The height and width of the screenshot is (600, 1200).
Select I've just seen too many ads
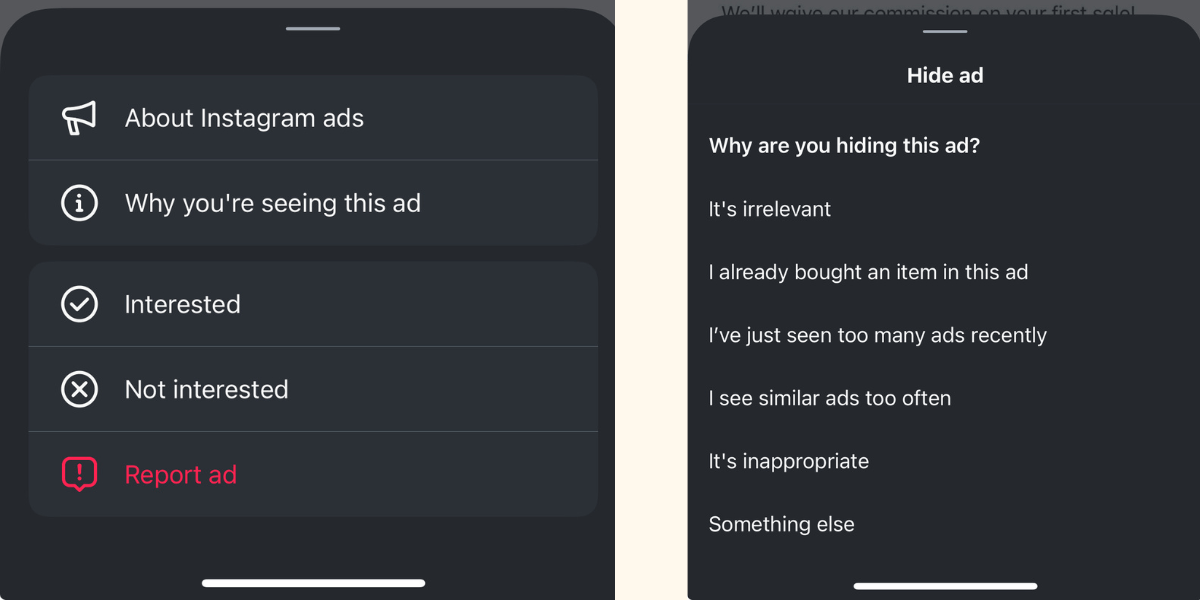[877, 335]
